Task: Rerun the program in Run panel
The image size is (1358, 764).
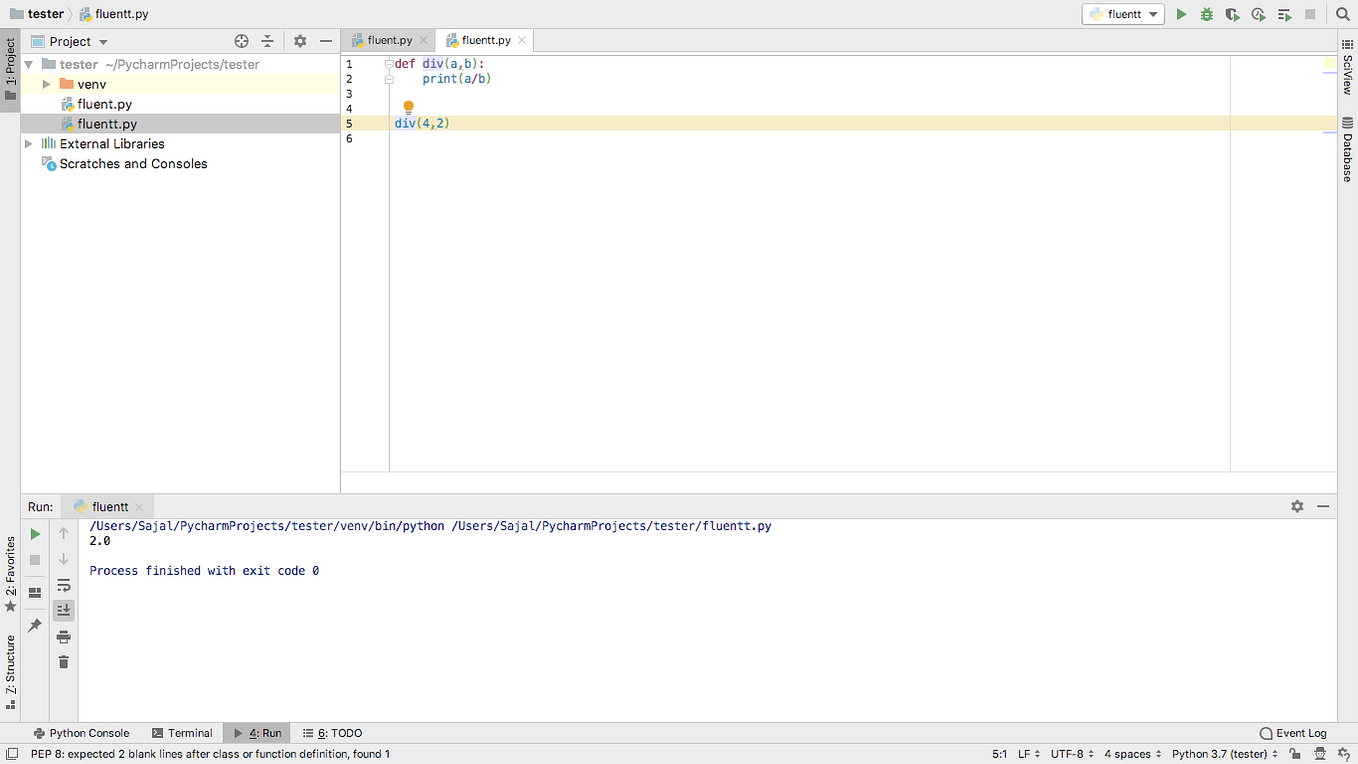Action: pos(34,534)
